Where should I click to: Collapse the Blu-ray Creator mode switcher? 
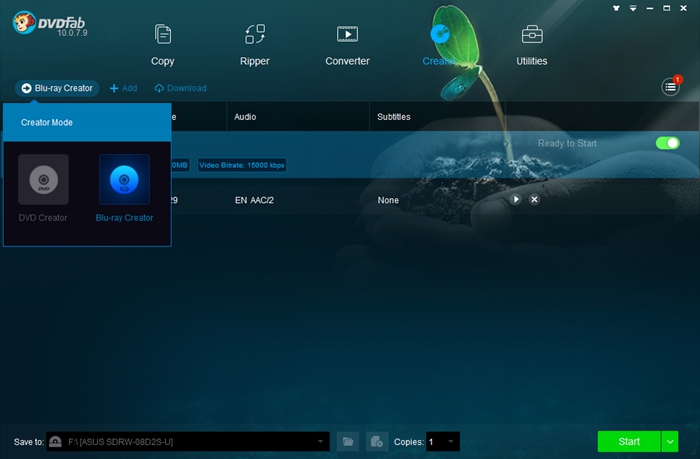[57, 88]
